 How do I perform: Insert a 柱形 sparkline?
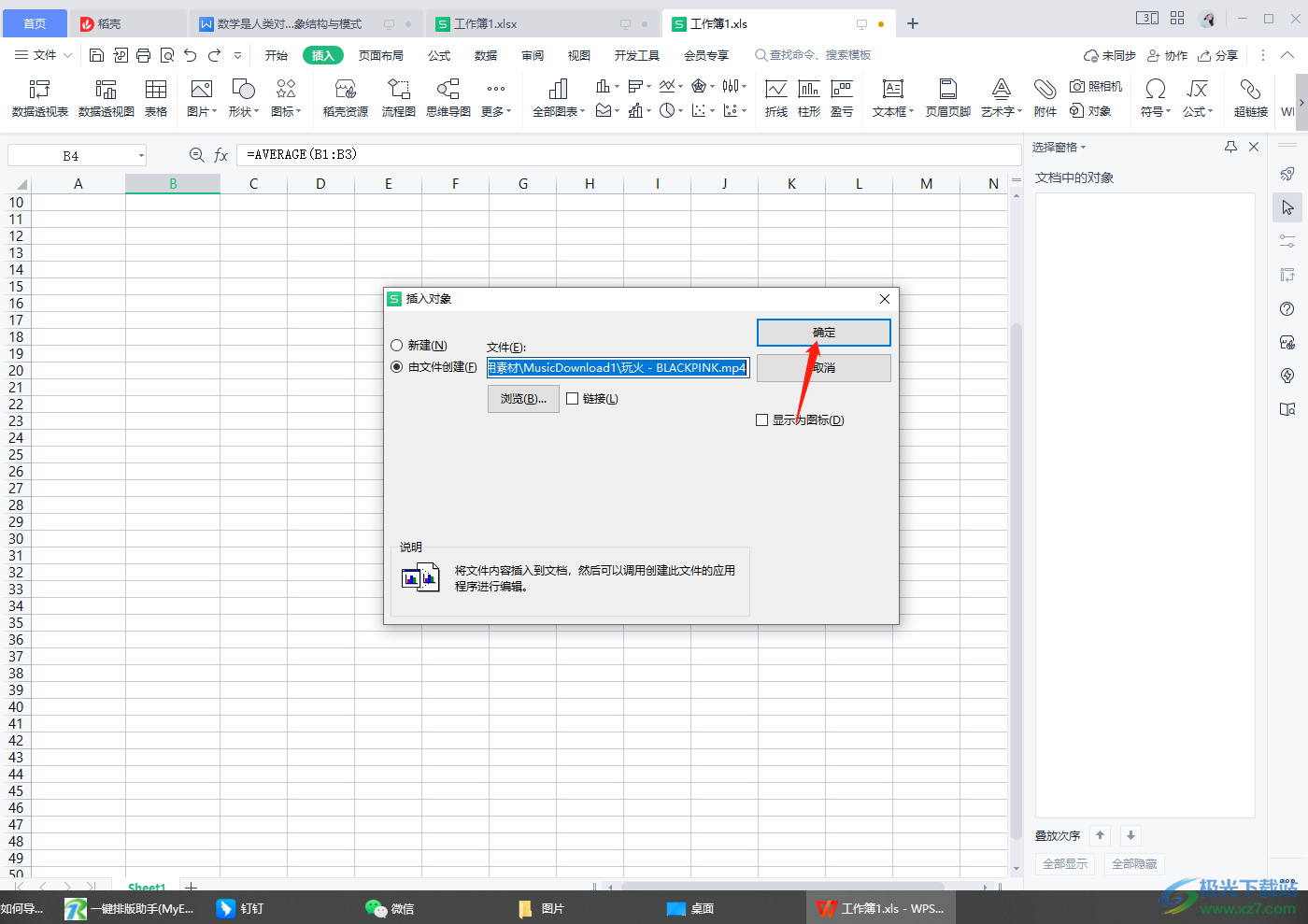[809, 98]
